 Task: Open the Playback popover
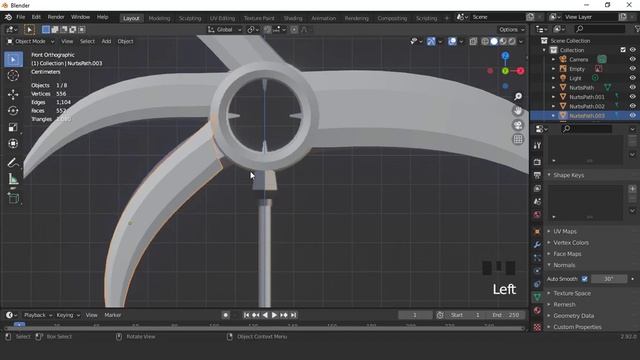click(x=38, y=315)
